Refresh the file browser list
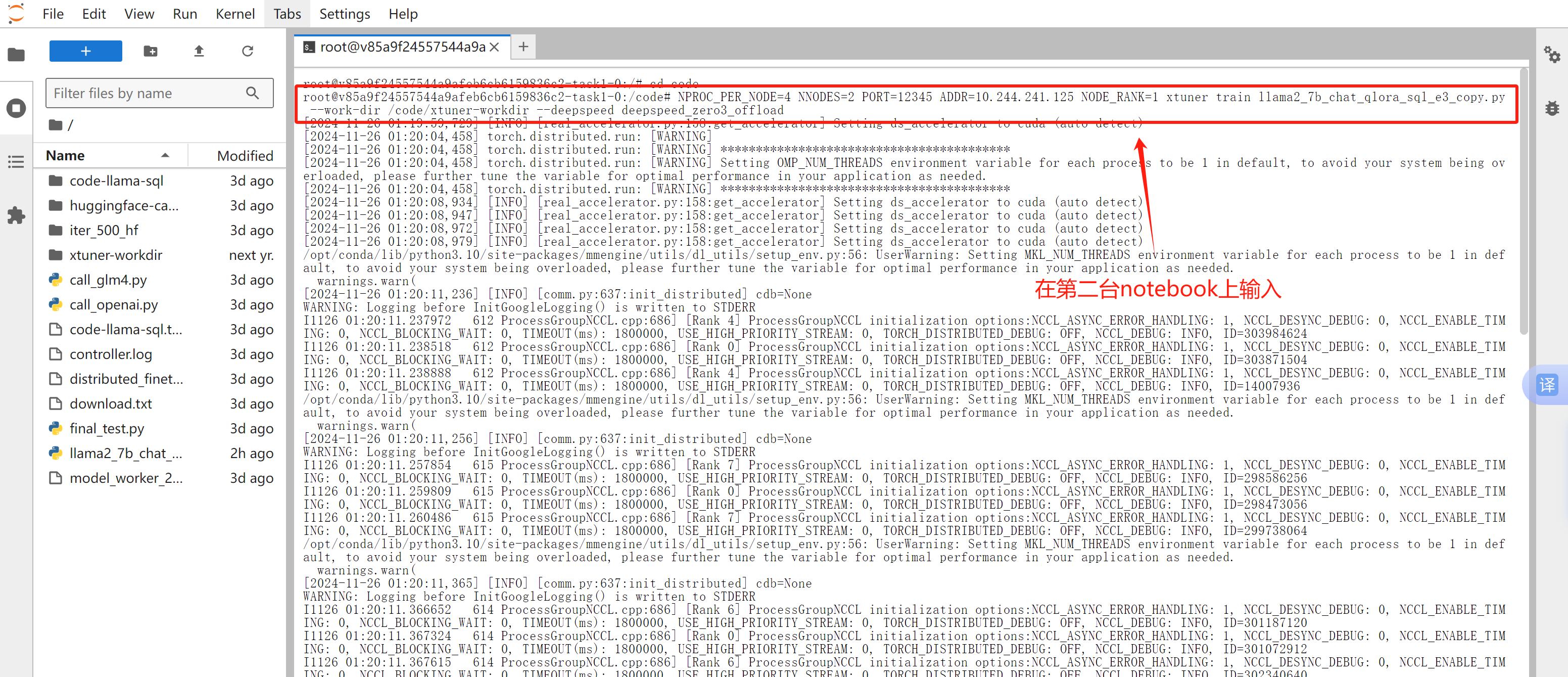Viewport: 1568px width, 677px height. click(x=247, y=51)
